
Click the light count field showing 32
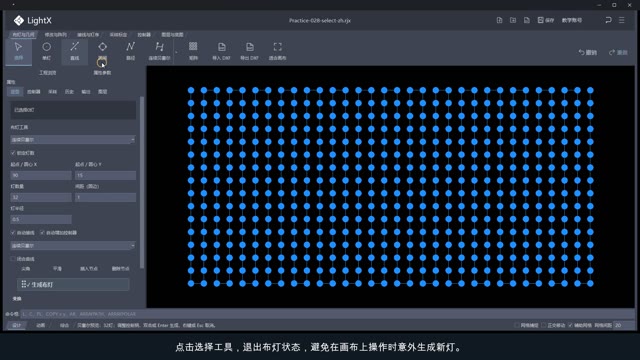(41, 197)
